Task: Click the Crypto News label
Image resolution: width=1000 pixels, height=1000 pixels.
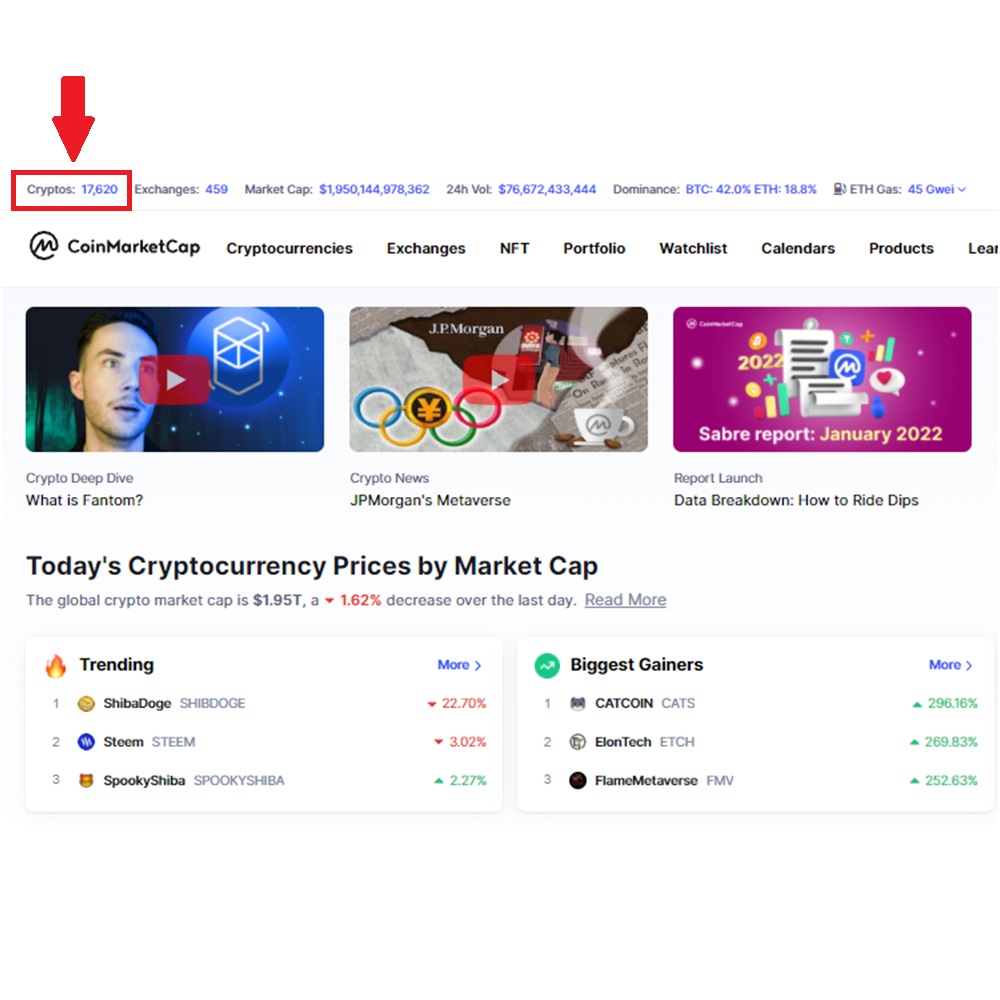Action: 390,478
